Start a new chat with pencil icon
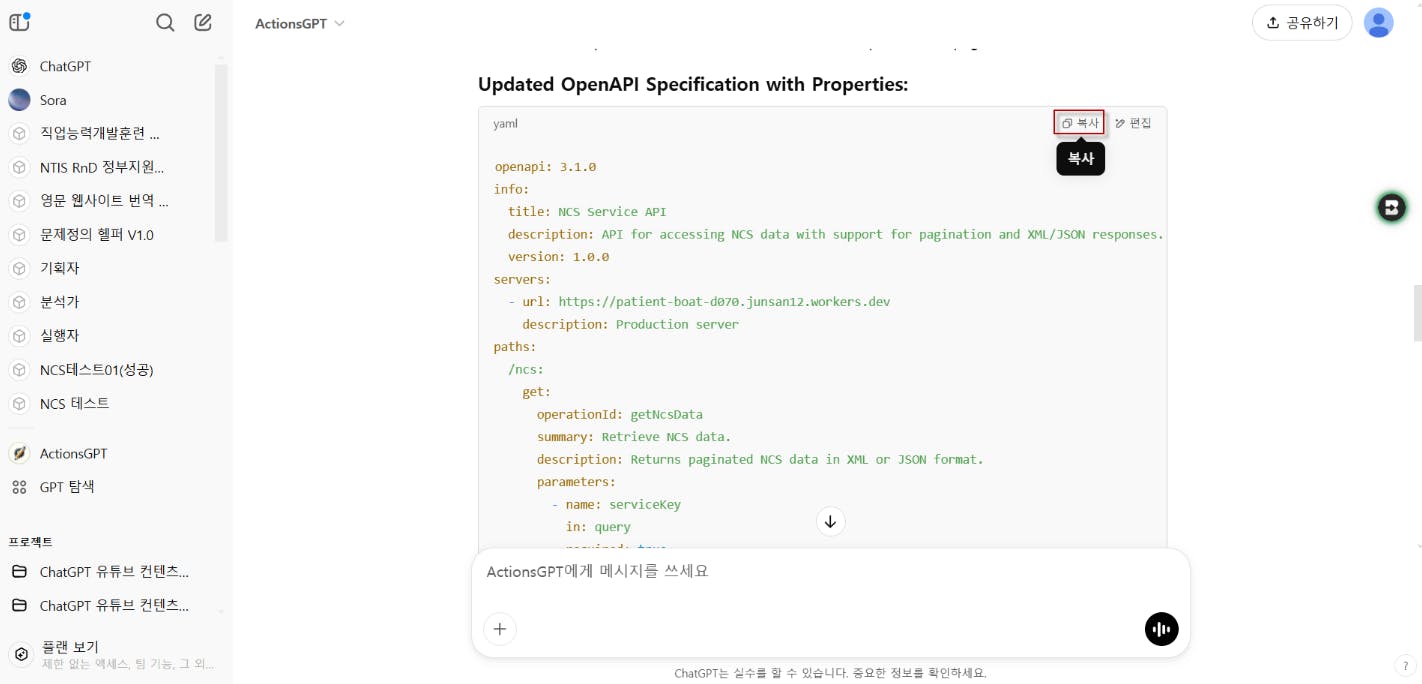1422x684 pixels. point(203,22)
